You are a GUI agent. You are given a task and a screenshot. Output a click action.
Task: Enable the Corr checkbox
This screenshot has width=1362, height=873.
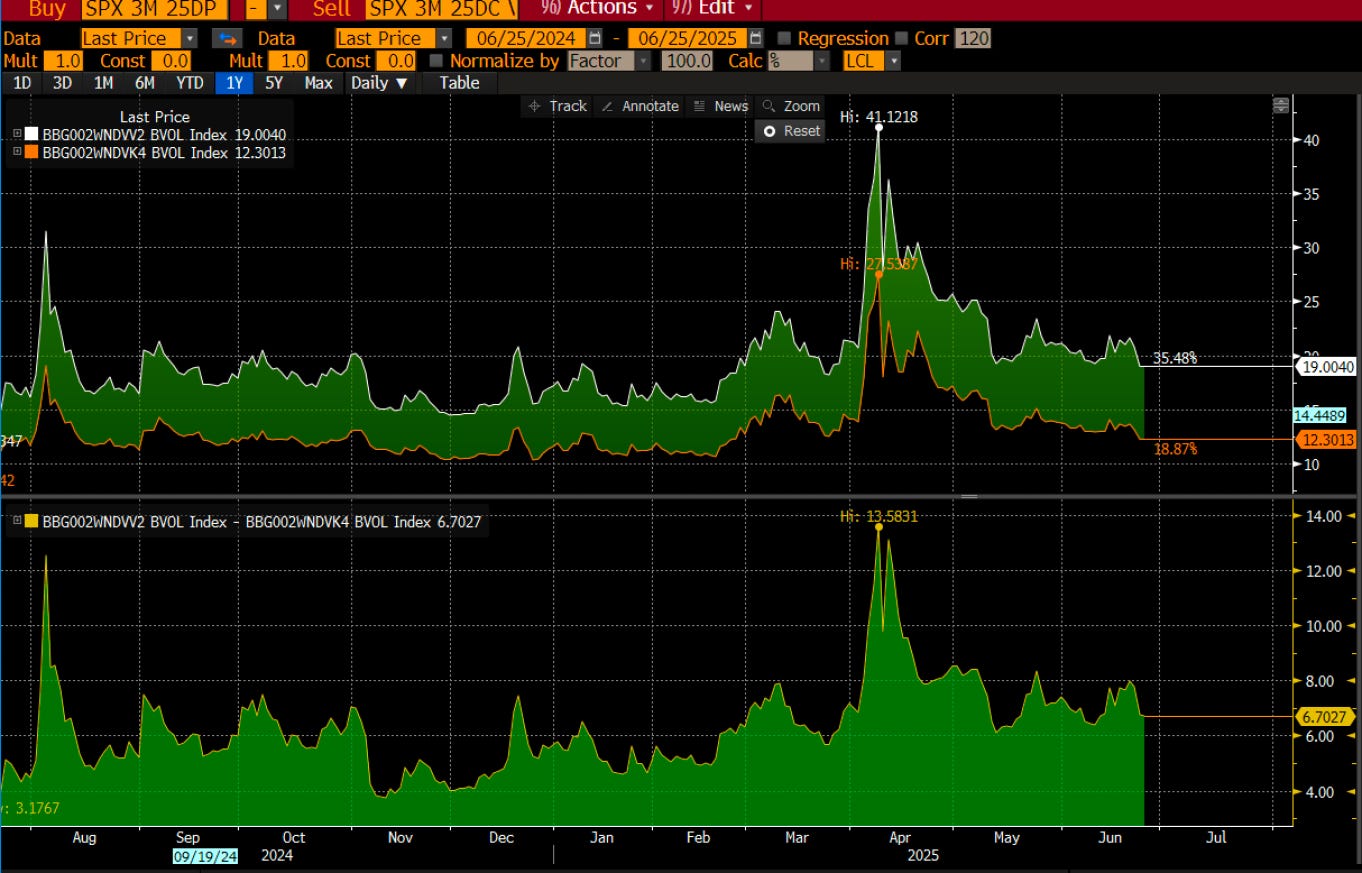pyautogui.click(x=903, y=39)
